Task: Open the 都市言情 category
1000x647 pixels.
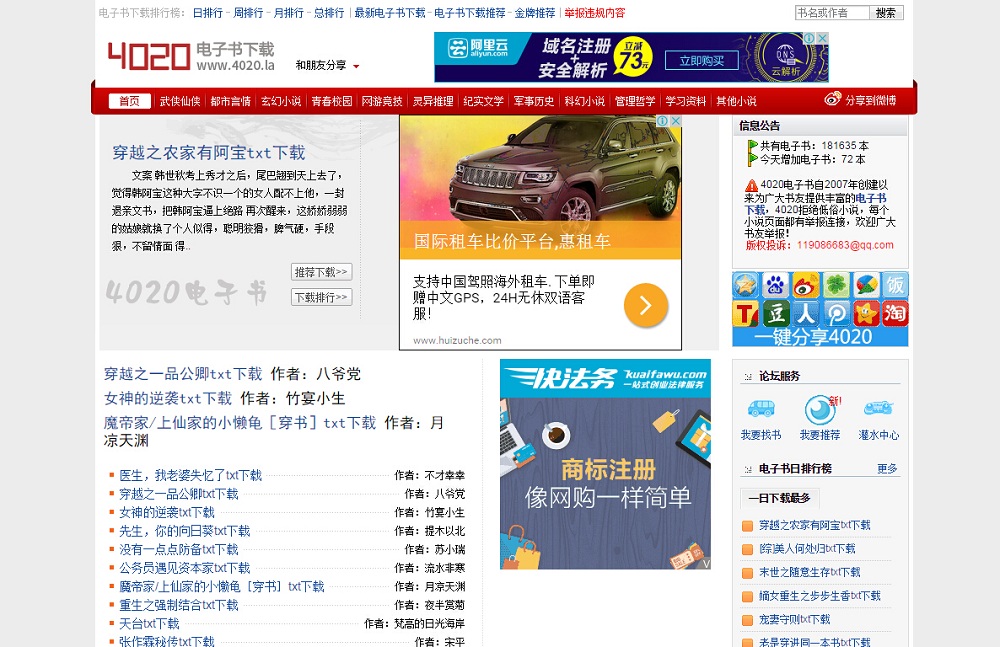Action: point(230,101)
